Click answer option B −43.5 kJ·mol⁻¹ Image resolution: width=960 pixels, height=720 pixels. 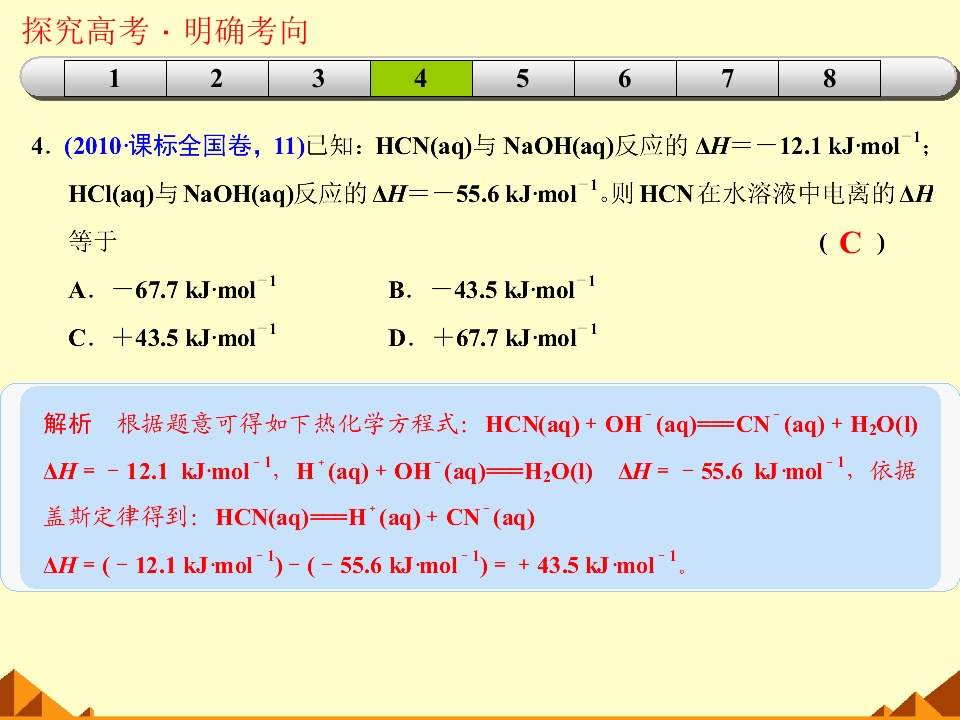492,288
